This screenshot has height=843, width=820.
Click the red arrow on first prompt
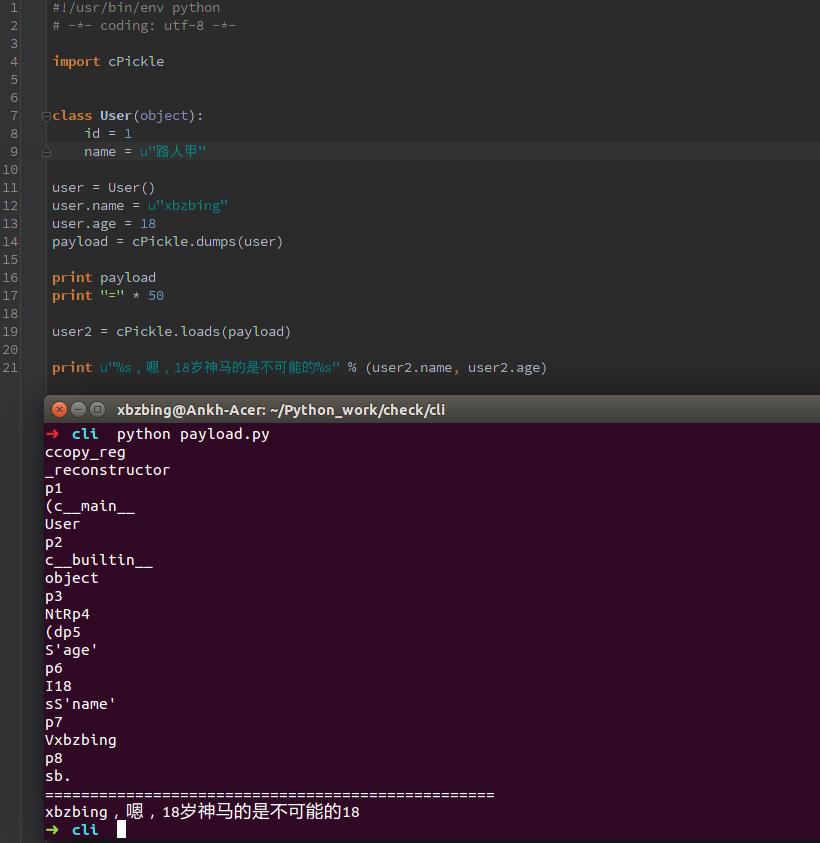tap(52, 433)
